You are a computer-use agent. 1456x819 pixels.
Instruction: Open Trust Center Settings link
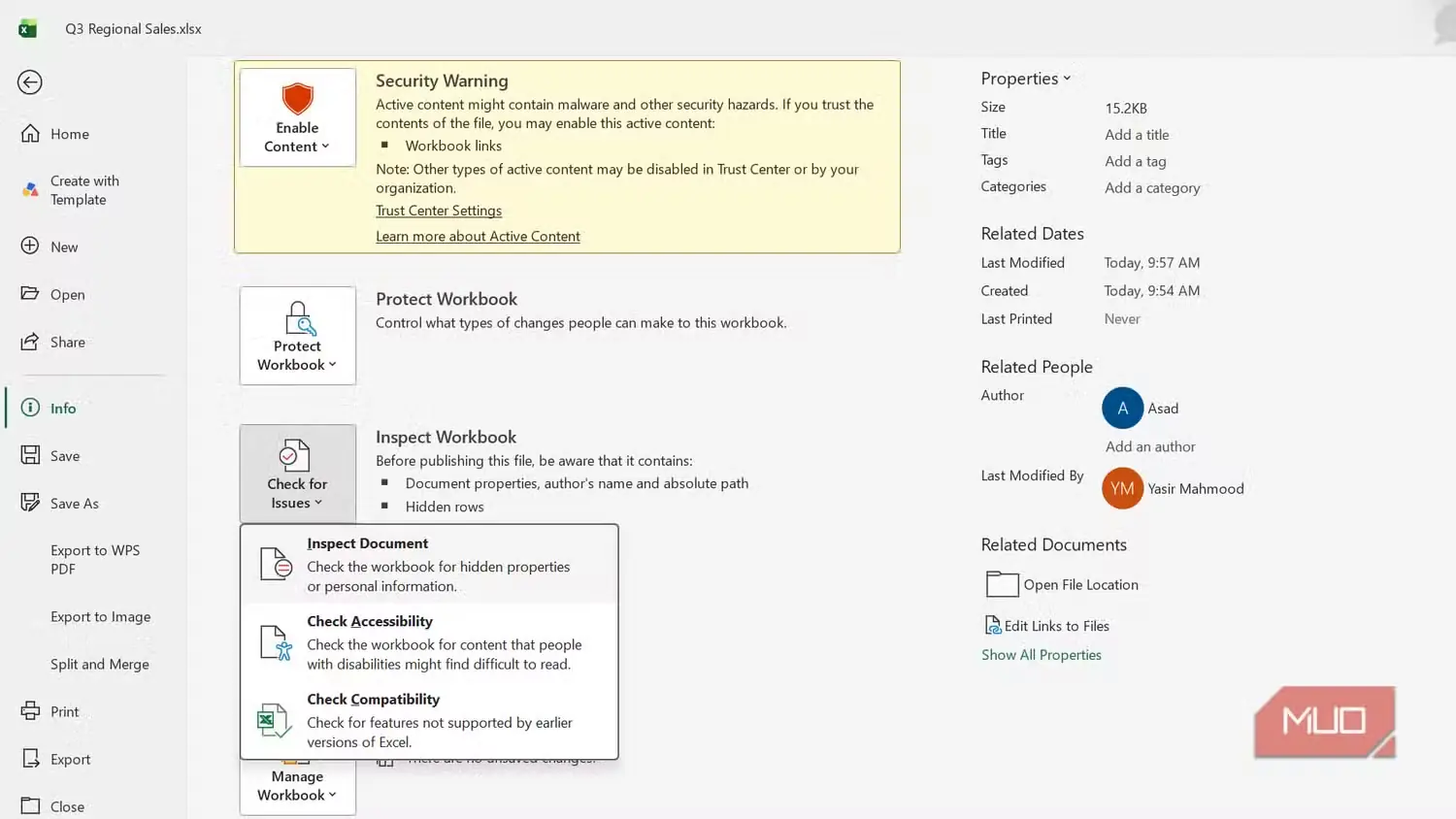tap(439, 211)
